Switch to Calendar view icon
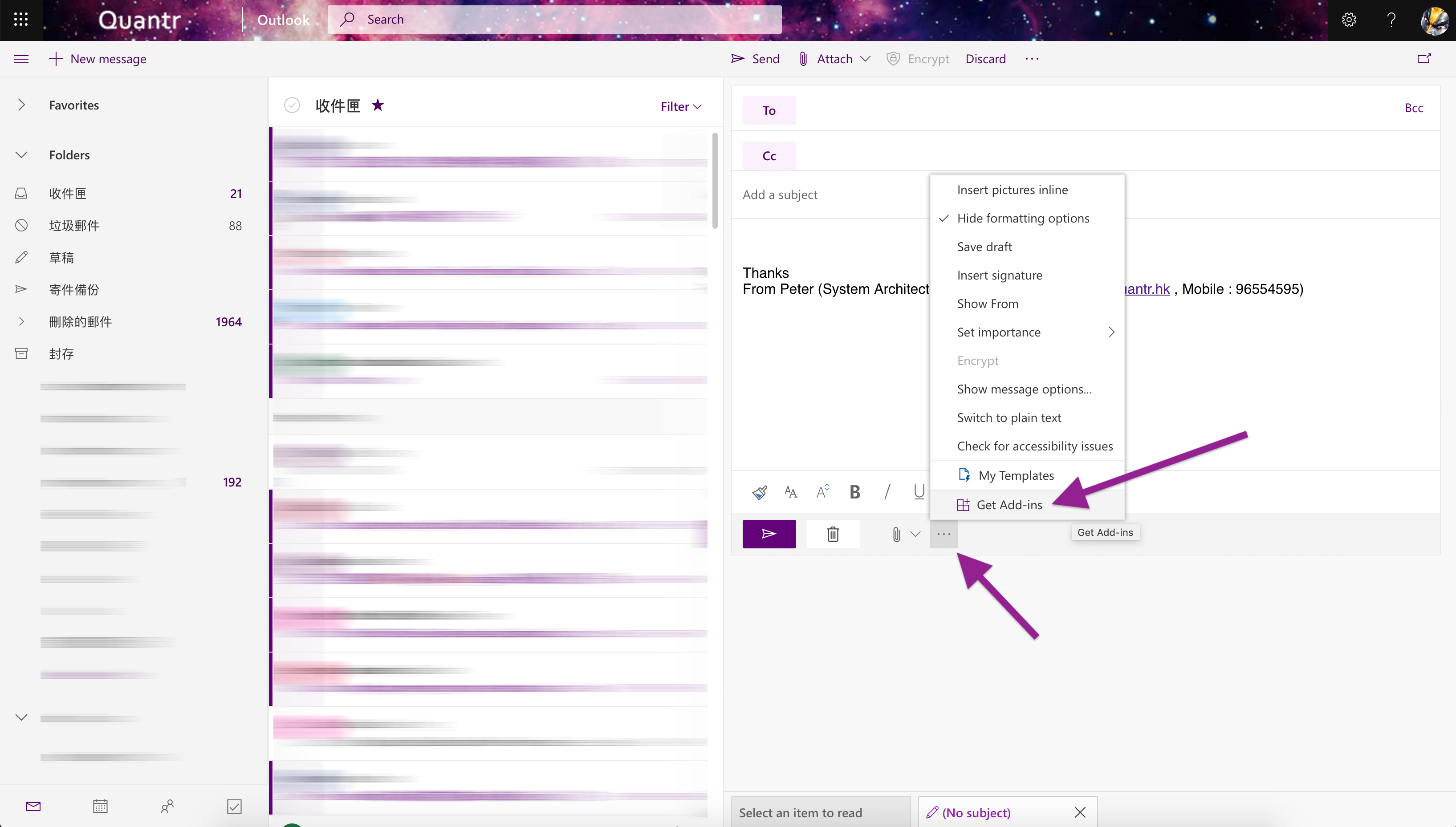Screen dimensions: 1456x827 [x=100, y=806]
